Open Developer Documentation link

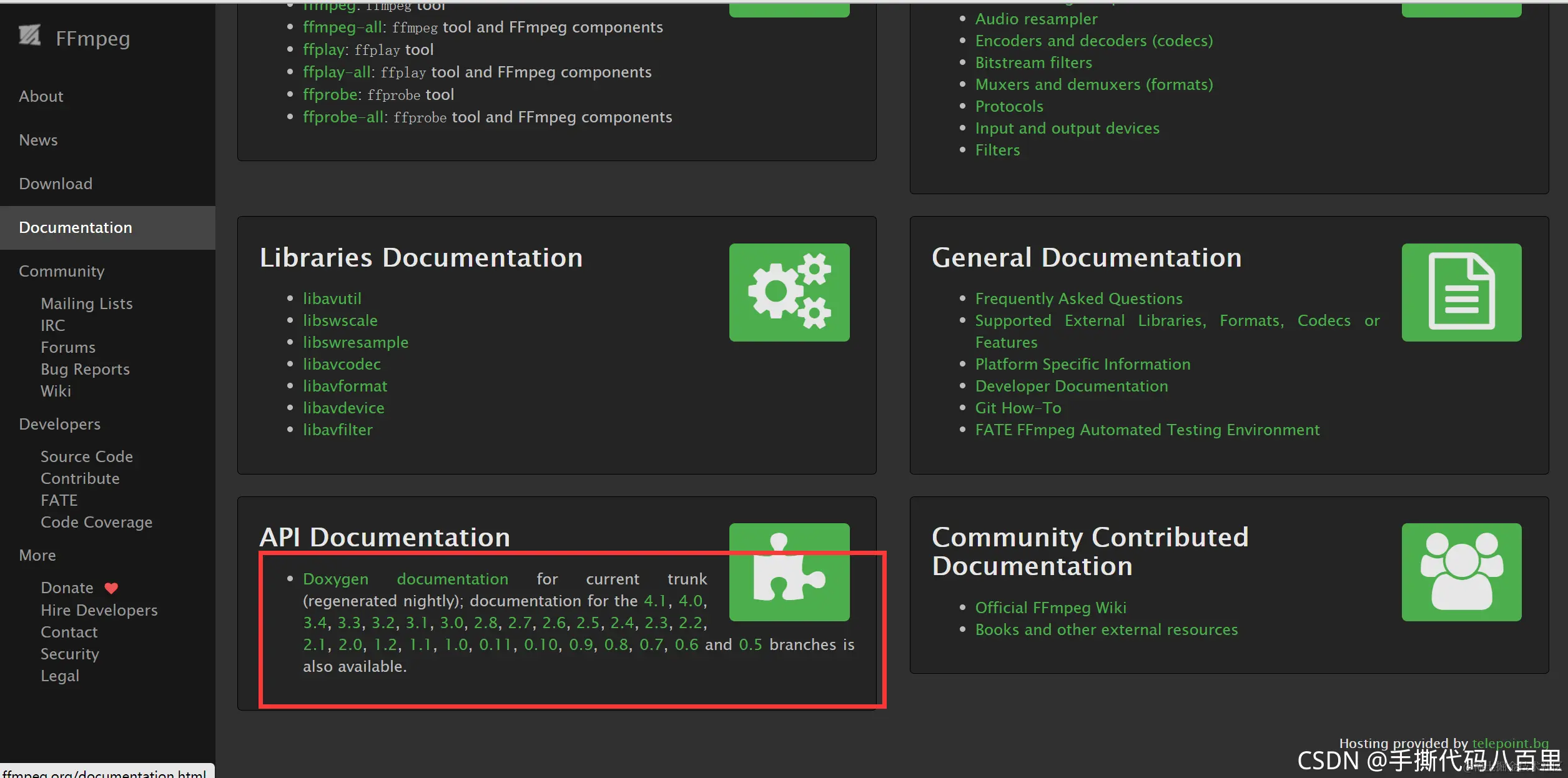click(x=1072, y=386)
